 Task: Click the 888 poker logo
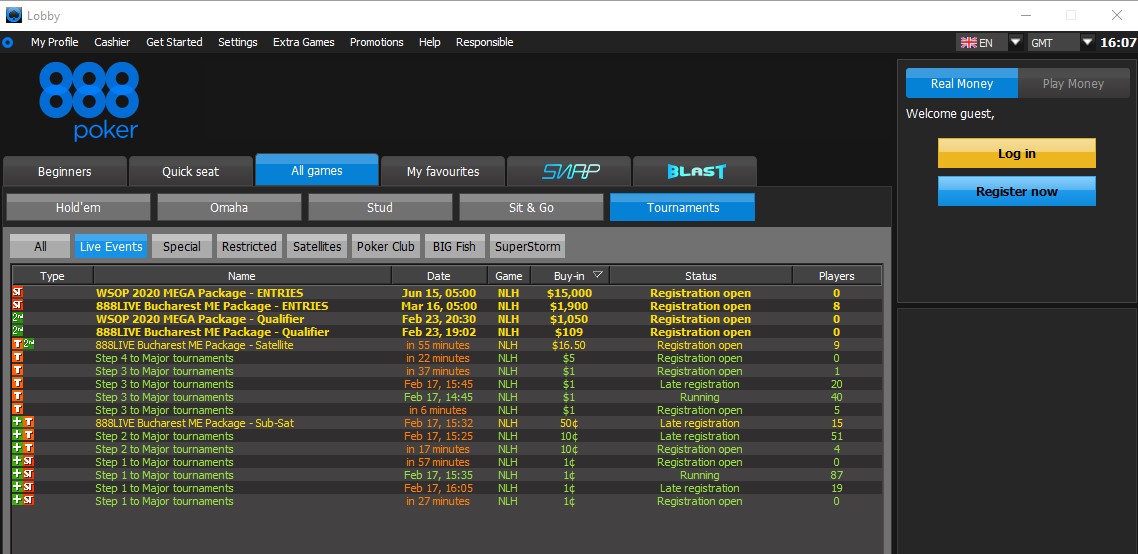pyautogui.click(x=89, y=100)
